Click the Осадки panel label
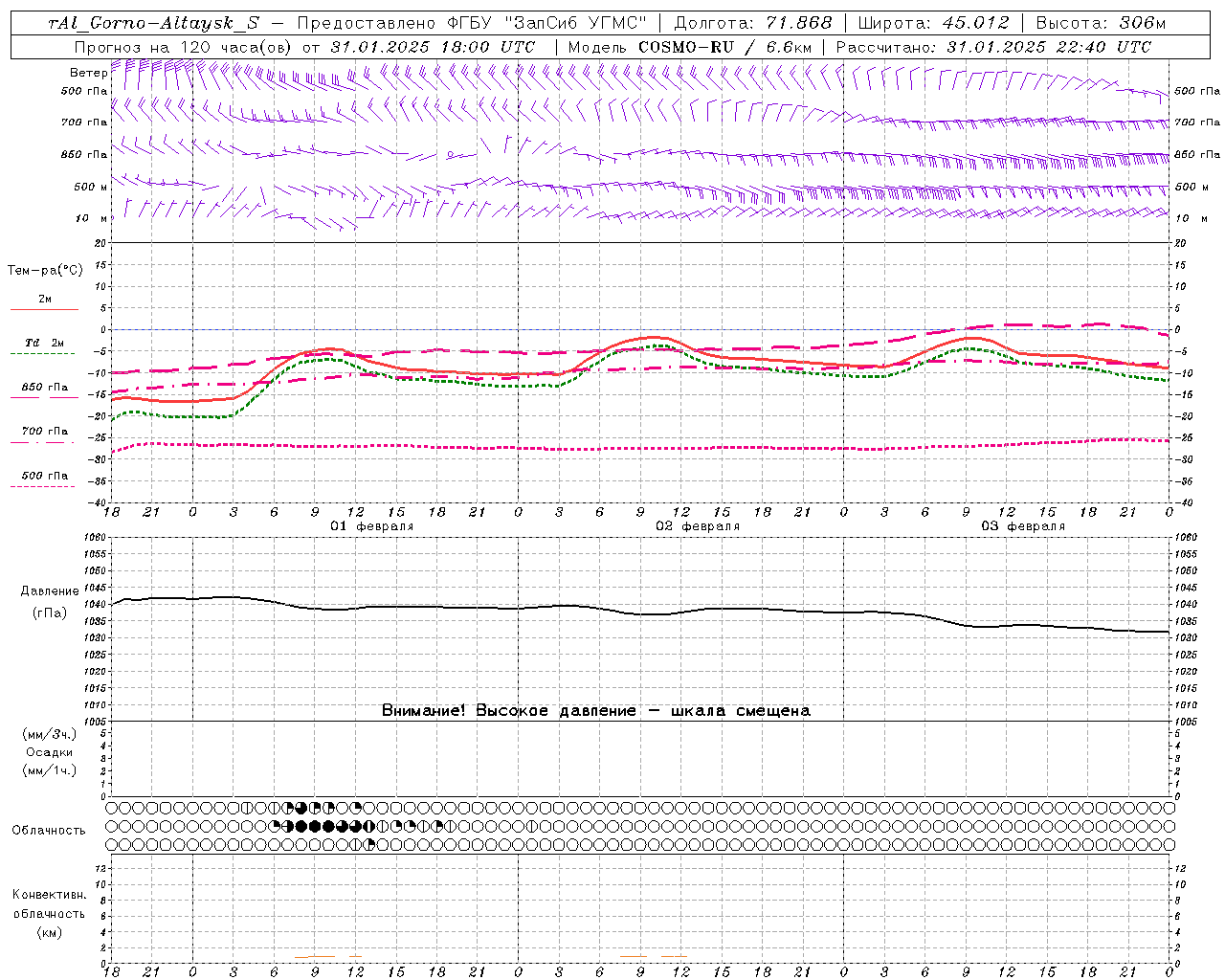The width and height of the screenshot is (1225, 980). (50, 752)
